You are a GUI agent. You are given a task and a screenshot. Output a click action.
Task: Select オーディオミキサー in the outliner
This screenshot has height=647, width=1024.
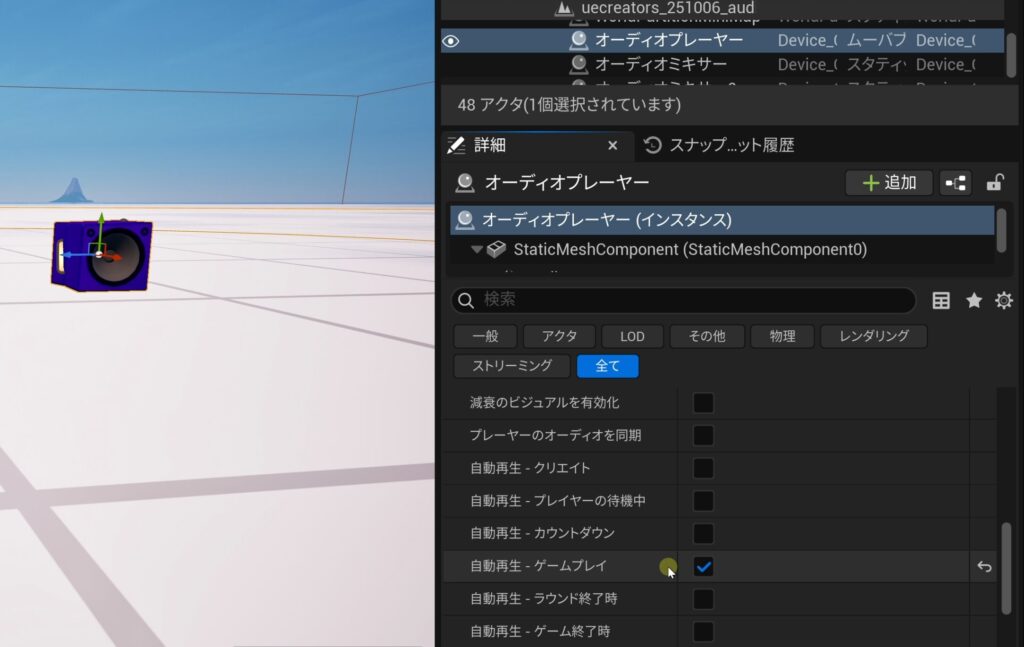coord(660,65)
